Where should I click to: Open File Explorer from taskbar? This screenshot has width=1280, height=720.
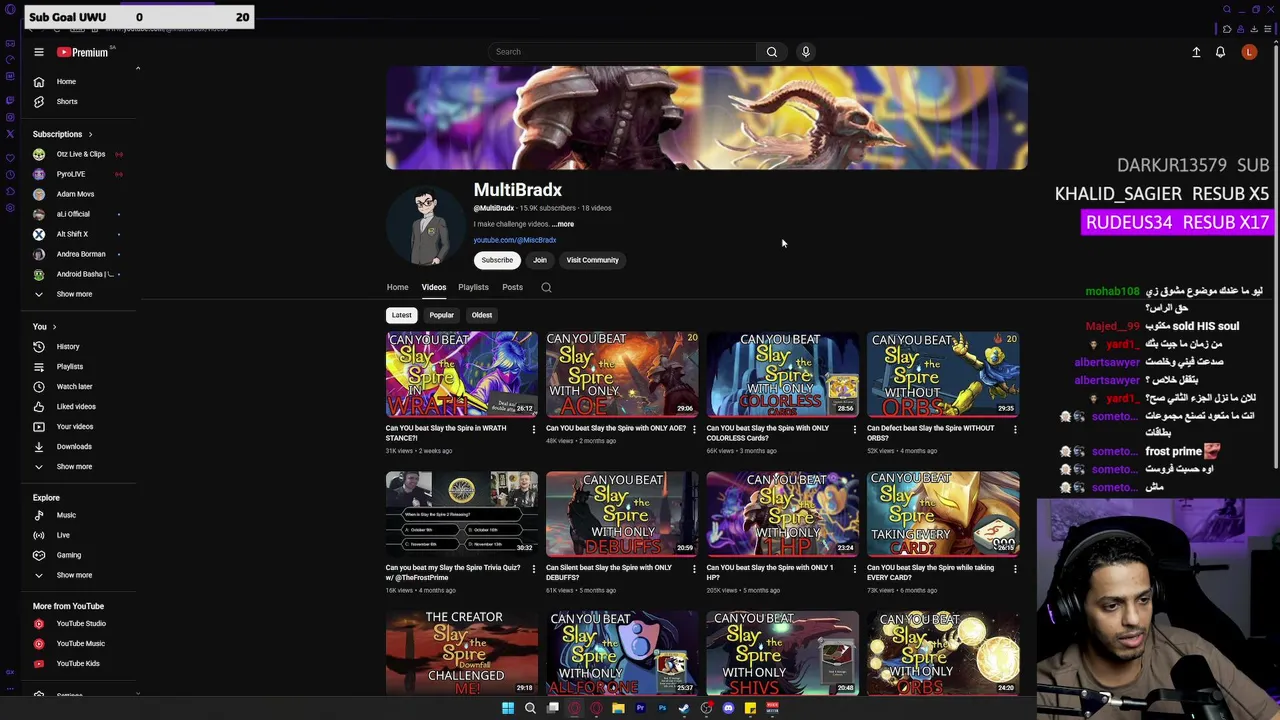618,708
